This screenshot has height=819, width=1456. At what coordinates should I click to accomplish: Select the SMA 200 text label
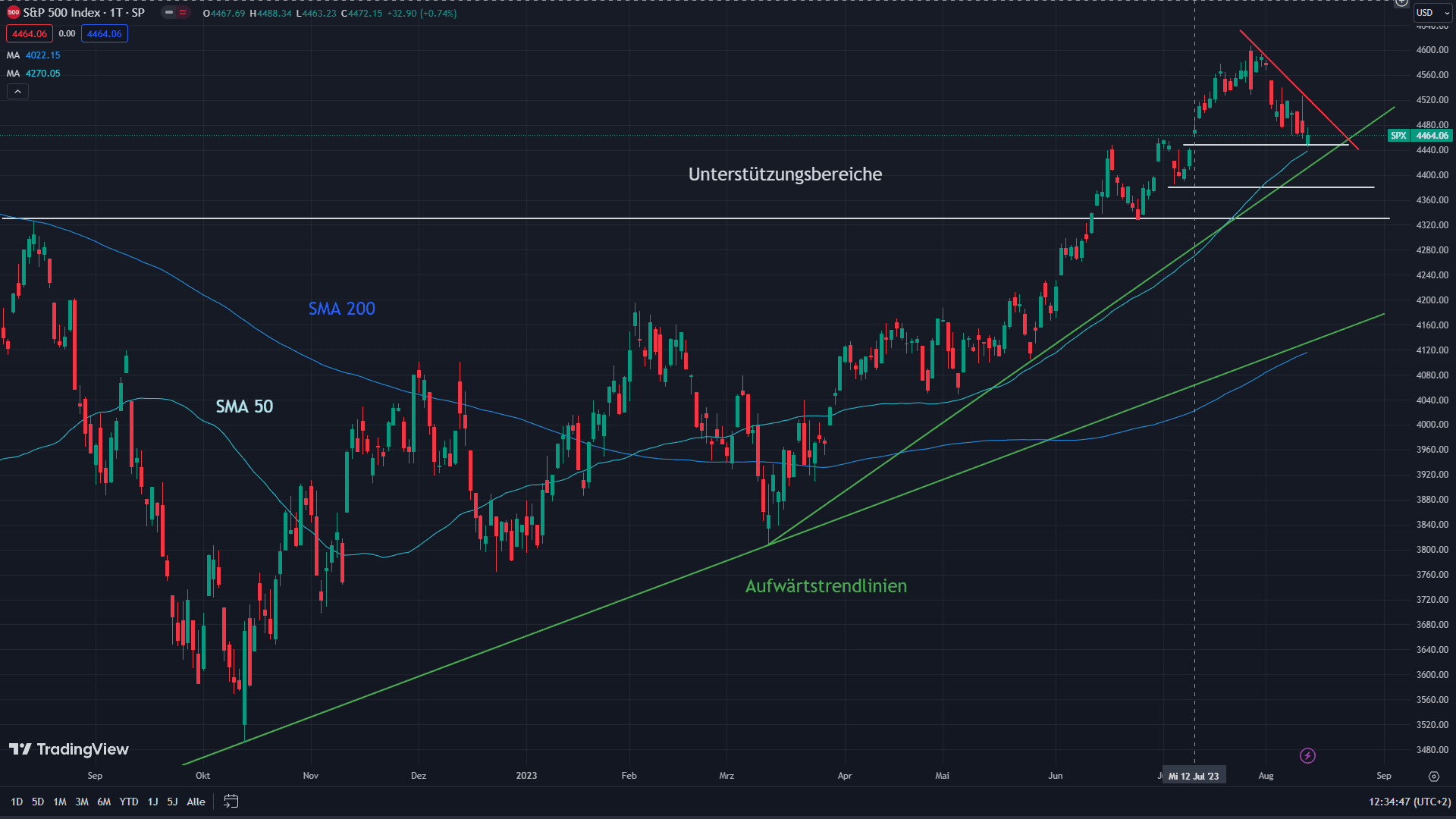click(x=341, y=309)
